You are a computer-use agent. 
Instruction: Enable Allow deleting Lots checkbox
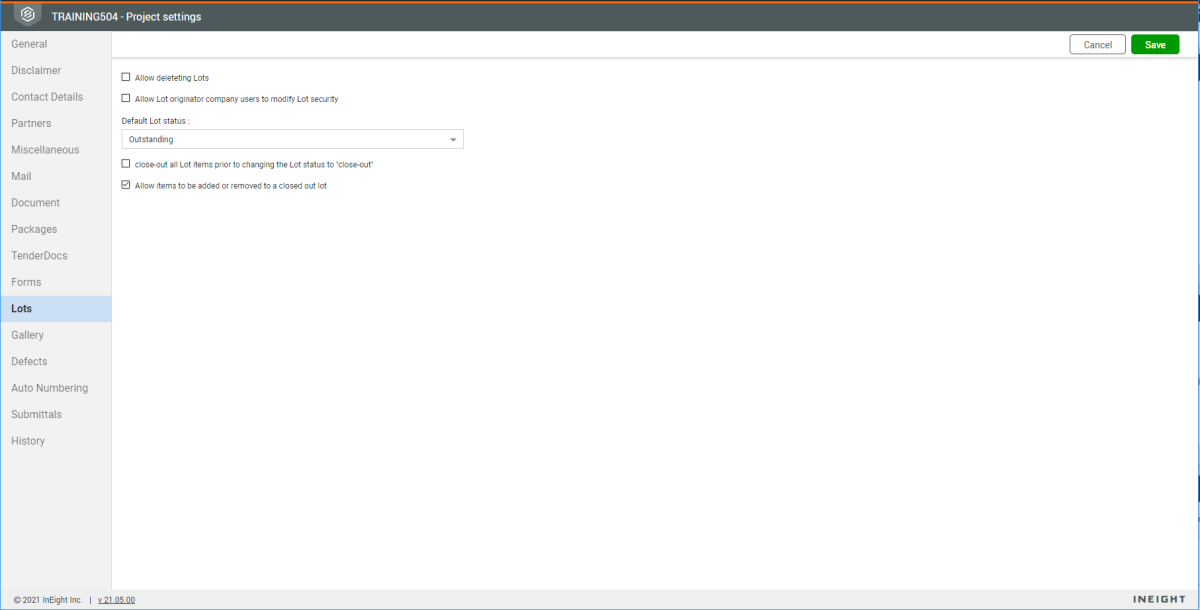pos(126,77)
